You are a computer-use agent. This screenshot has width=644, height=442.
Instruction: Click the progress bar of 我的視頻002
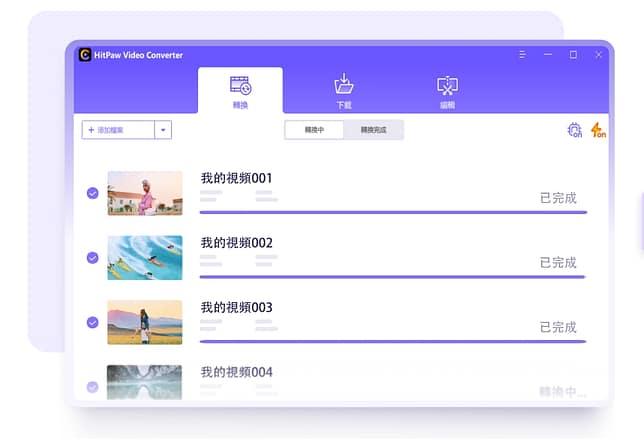pyautogui.click(x=392, y=277)
